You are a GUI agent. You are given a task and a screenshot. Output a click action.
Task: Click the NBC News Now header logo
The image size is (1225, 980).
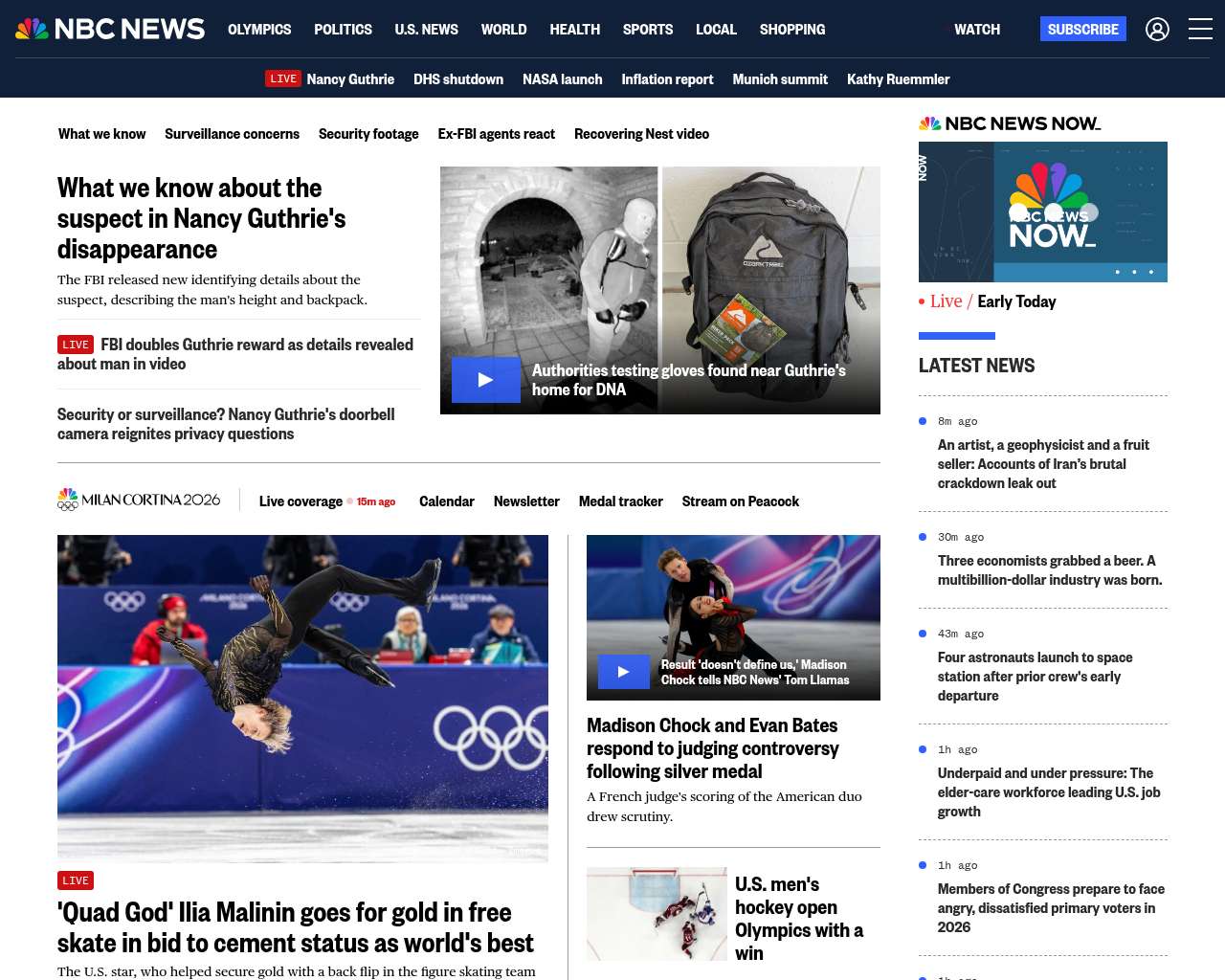[x=1010, y=123]
